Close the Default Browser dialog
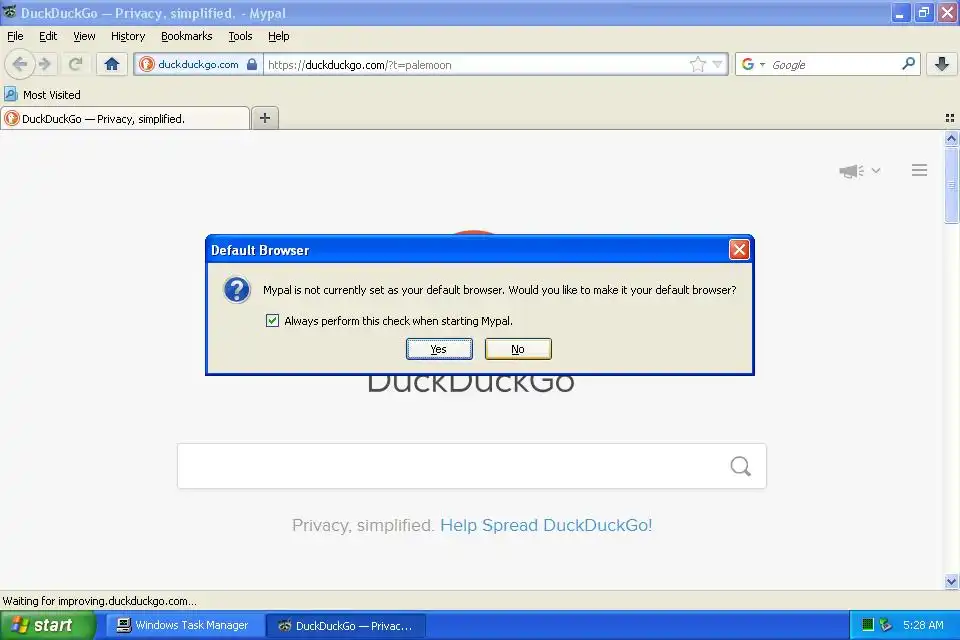Viewport: 960px width, 640px height. (x=739, y=249)
